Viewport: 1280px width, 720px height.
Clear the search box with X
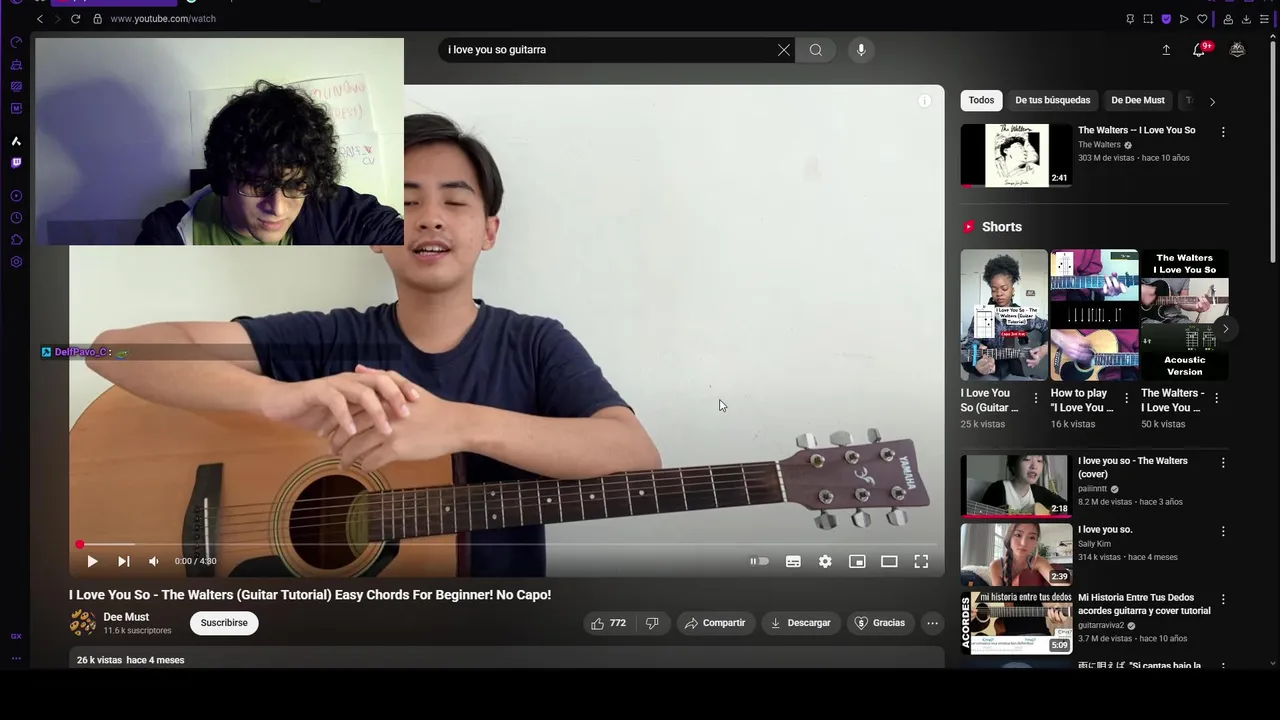(784, 50)
